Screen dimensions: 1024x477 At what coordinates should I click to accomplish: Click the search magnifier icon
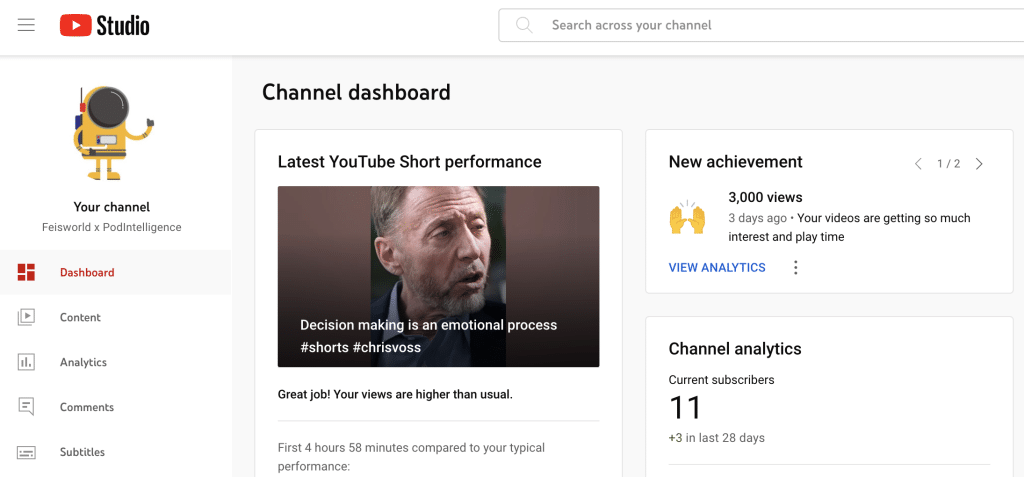[x=524, y=25]
